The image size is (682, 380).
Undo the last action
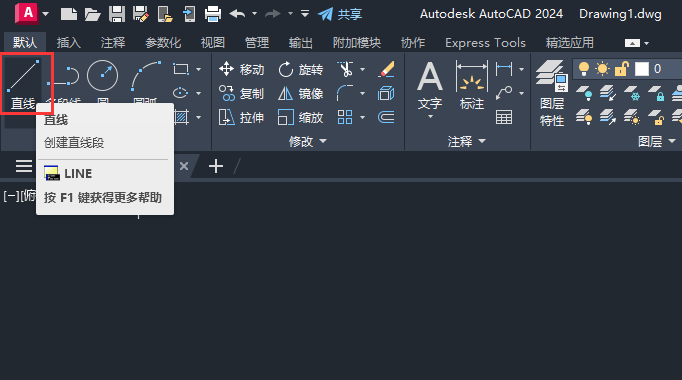(x=237, y=14)
